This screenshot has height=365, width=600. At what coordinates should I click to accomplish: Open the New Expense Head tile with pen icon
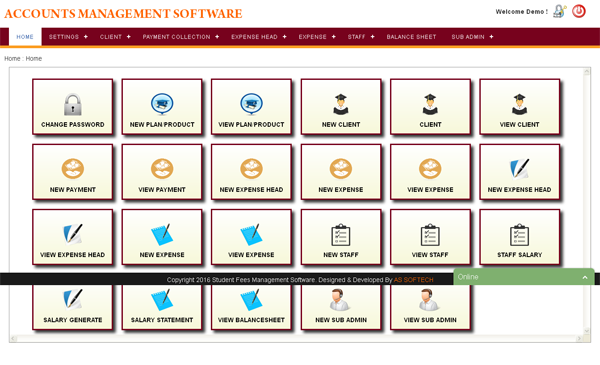[520, 172]
